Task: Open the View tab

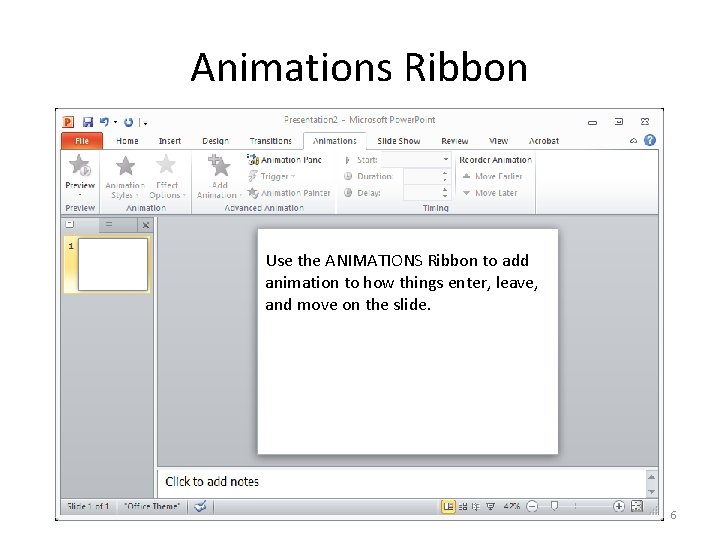Action: (498, 141)
